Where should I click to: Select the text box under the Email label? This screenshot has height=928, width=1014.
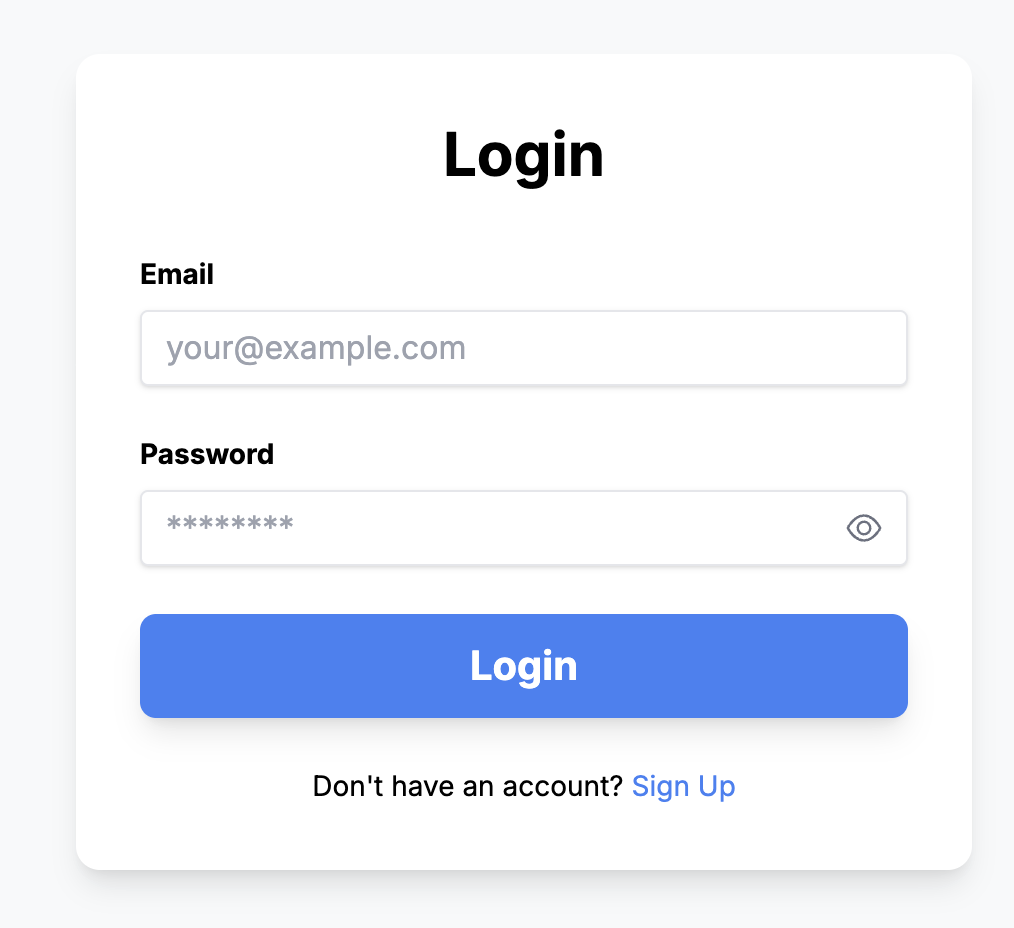point(523,348)
